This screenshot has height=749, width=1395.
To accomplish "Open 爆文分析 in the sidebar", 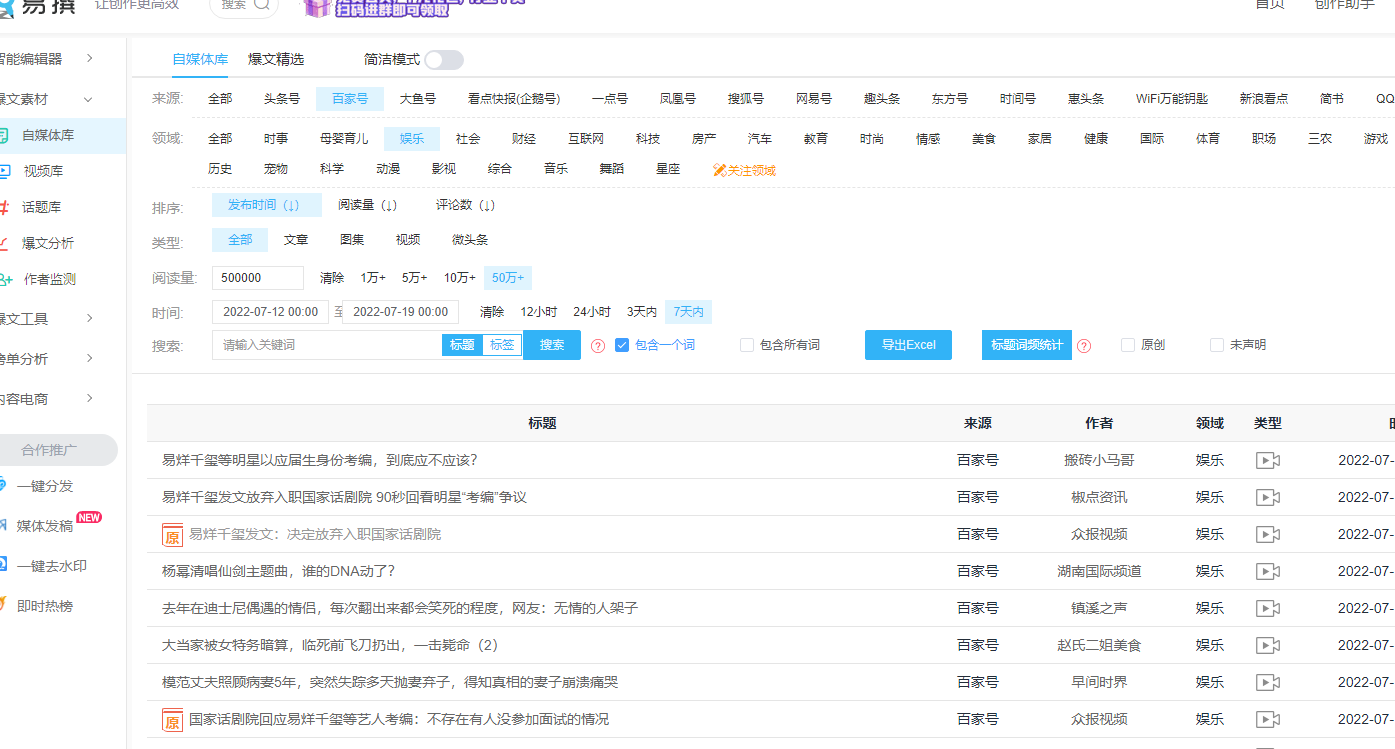I will pos(48,243).
